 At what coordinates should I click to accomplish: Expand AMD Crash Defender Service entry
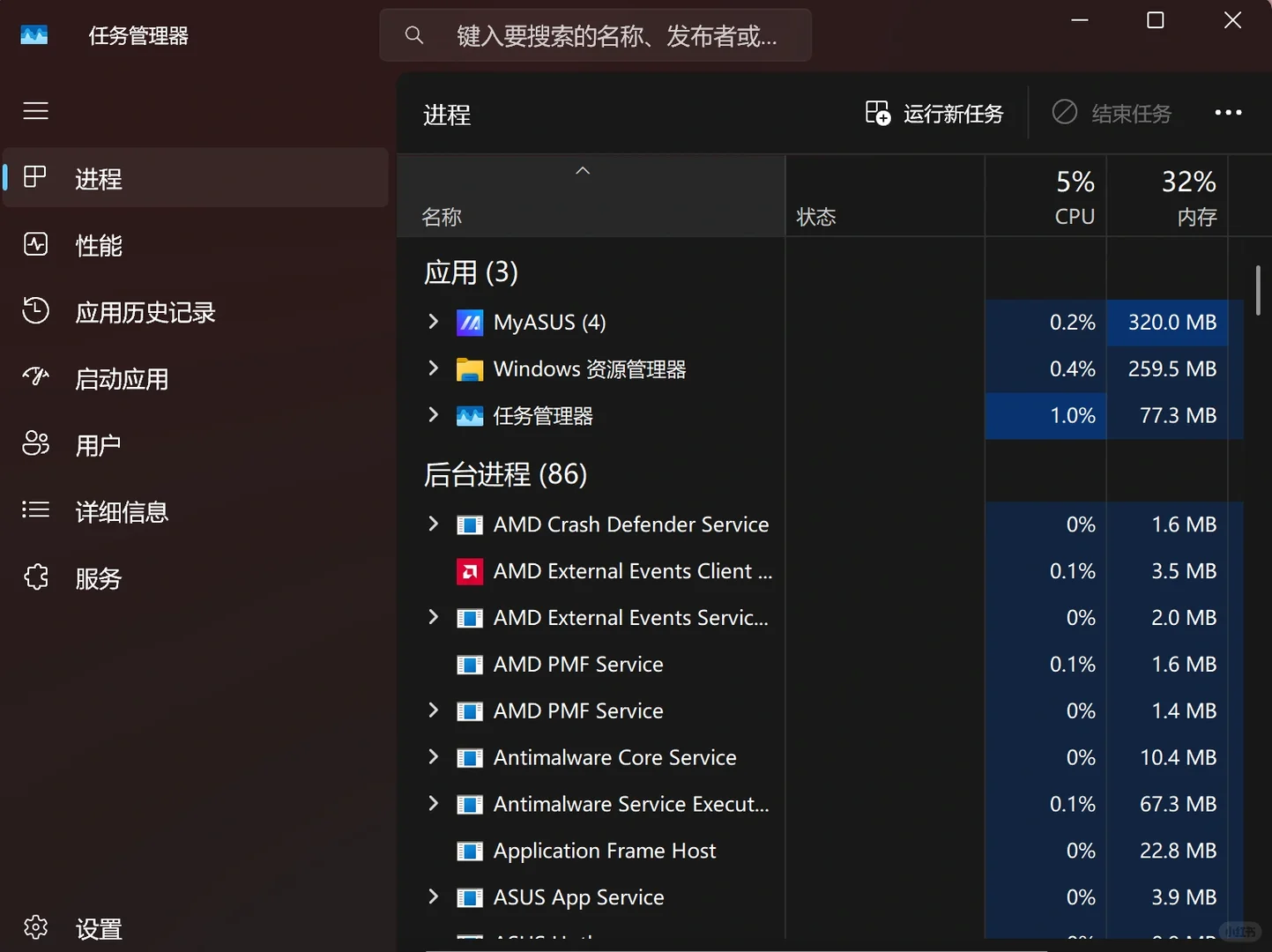432,524
